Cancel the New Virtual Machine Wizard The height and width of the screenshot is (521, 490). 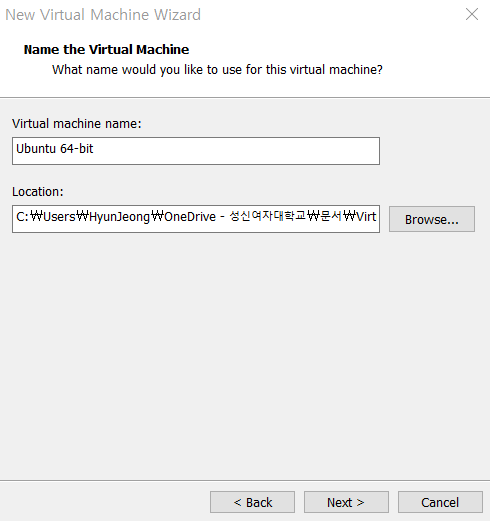point(440,502)
